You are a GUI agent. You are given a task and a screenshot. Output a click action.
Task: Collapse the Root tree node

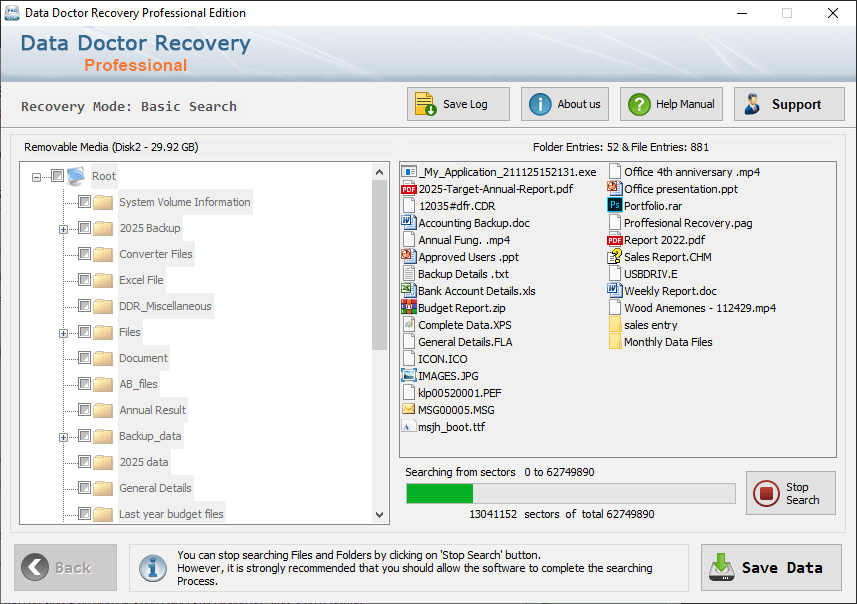point(36,177)
